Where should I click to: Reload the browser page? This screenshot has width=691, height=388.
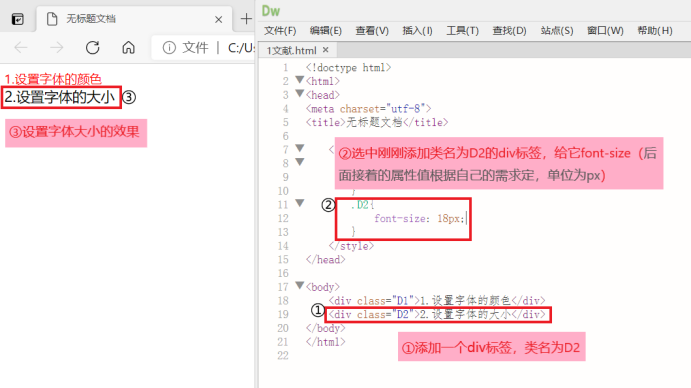coord(93,48)
